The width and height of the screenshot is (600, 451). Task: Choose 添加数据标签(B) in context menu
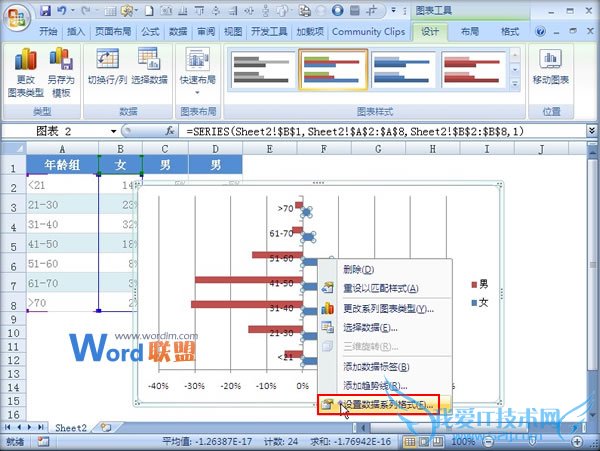coord(385,367)
